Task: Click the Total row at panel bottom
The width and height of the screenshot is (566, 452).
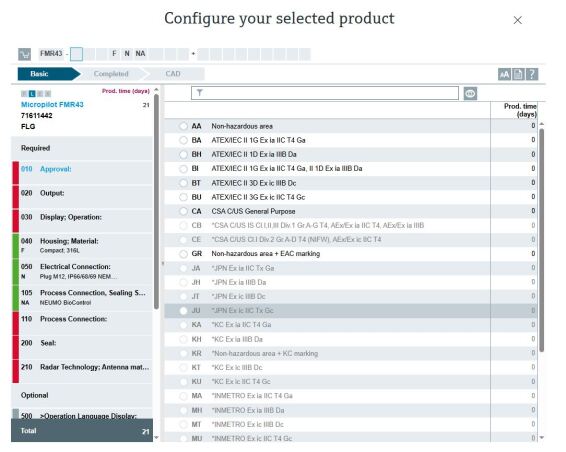Action: [x=82, y=431]
